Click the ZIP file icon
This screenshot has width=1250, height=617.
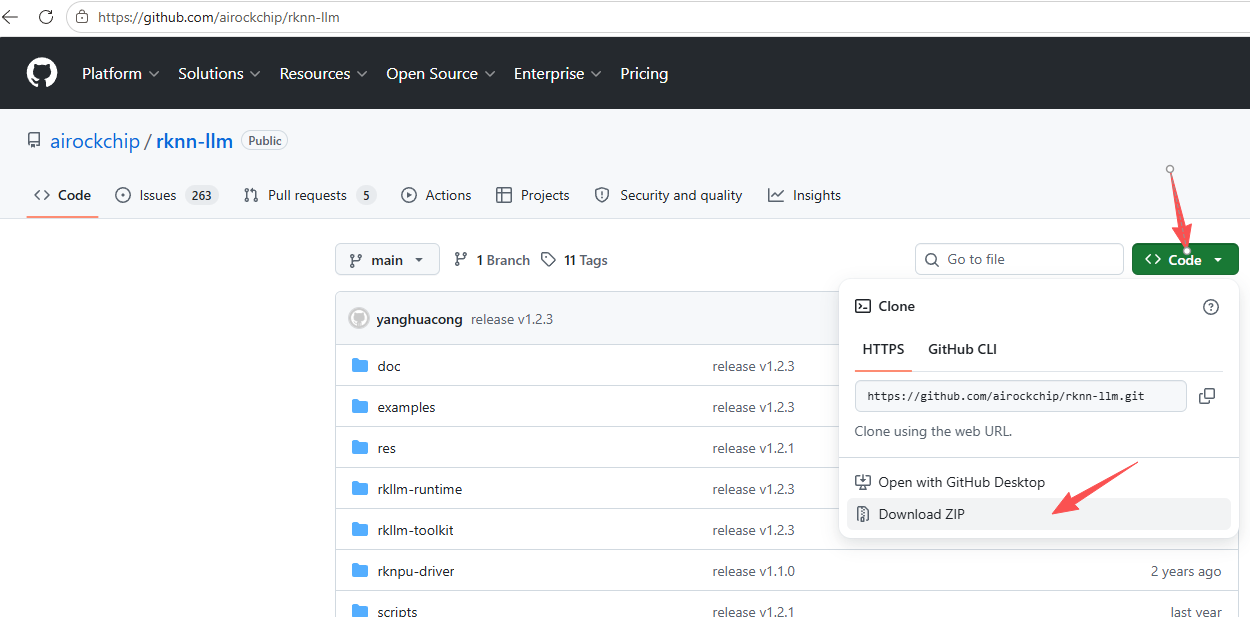pyautogui.click(x=862, y=514)
